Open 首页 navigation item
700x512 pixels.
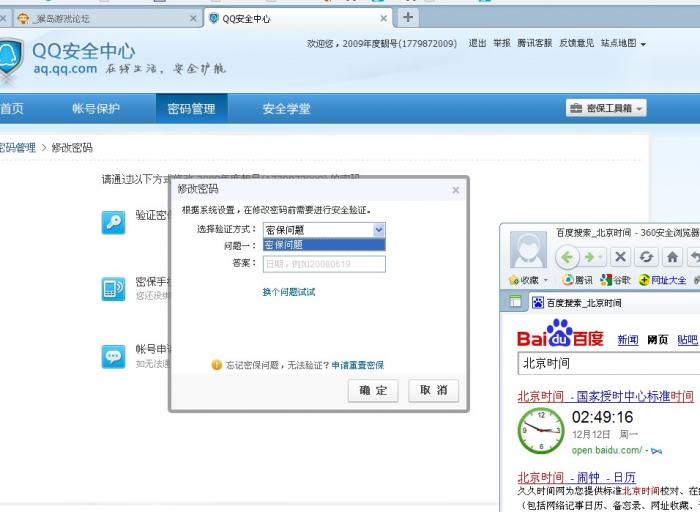click(12, 108)
